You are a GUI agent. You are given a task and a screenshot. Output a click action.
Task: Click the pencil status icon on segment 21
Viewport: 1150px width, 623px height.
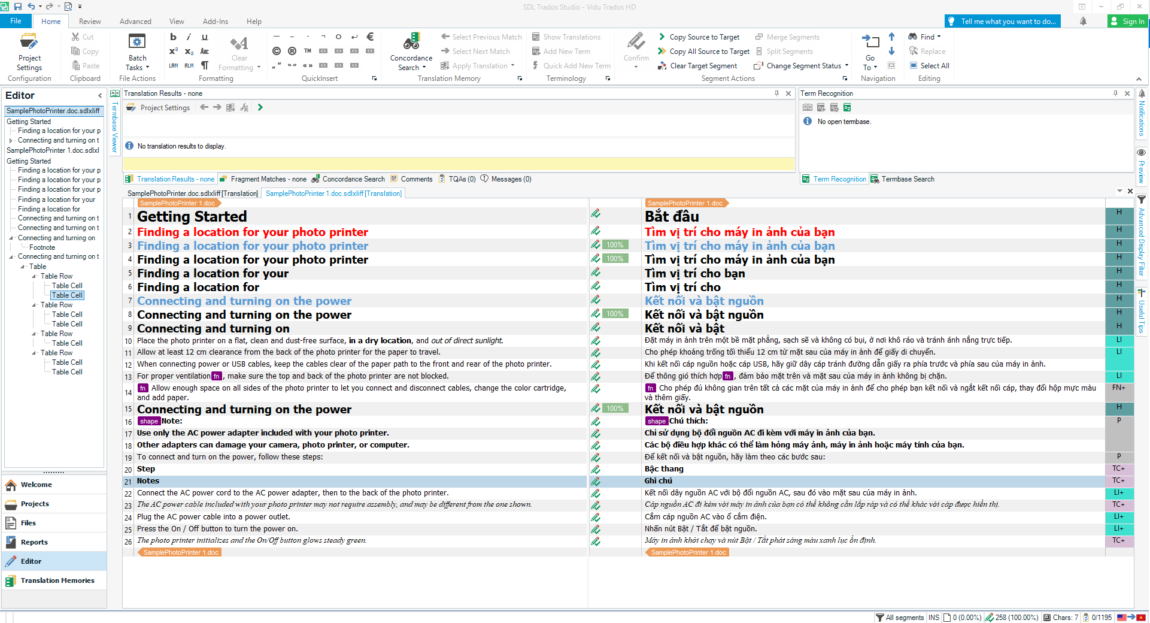pyautogui.click(x=596, y=481)
